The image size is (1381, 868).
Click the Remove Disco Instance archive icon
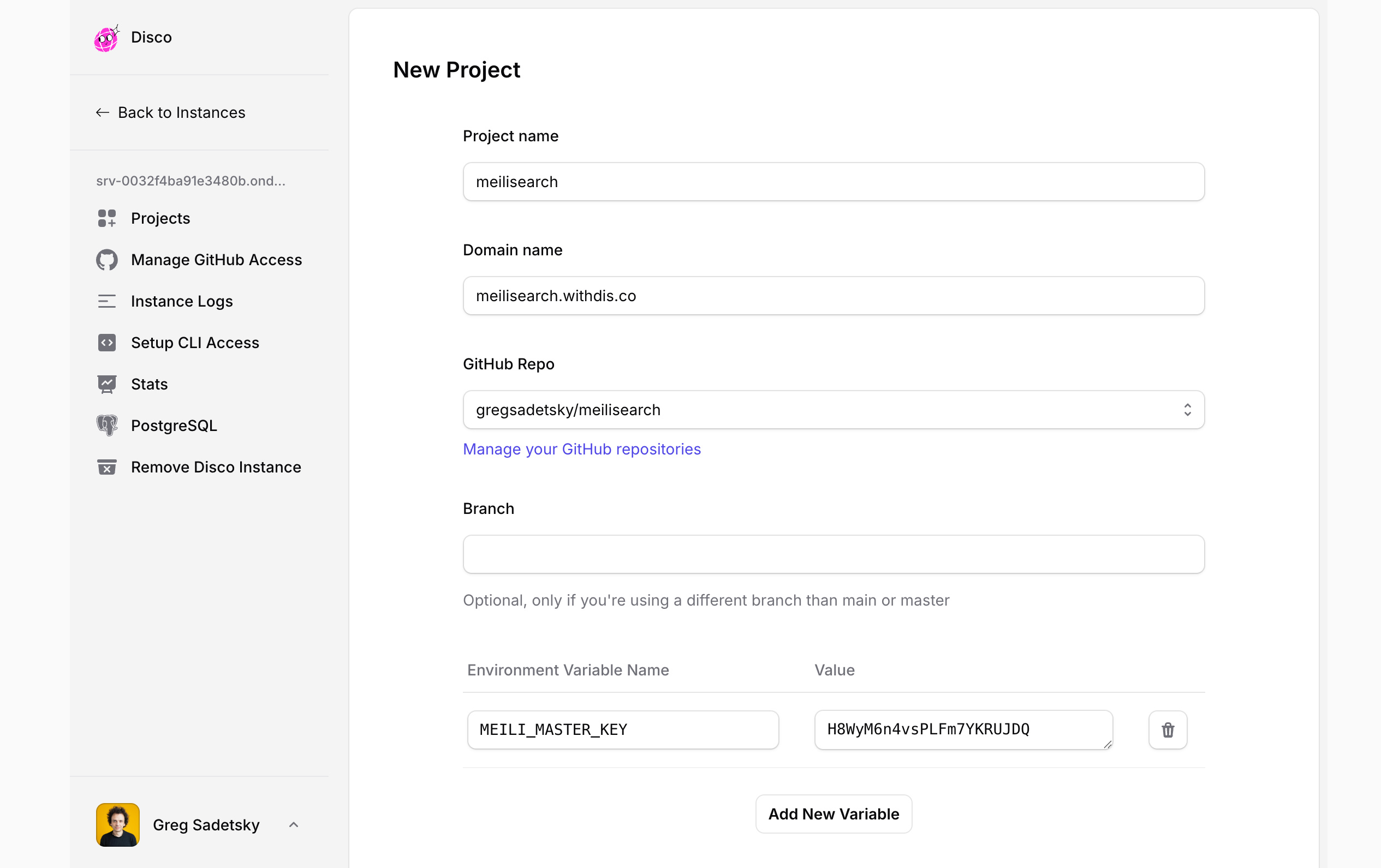[106, 466]
